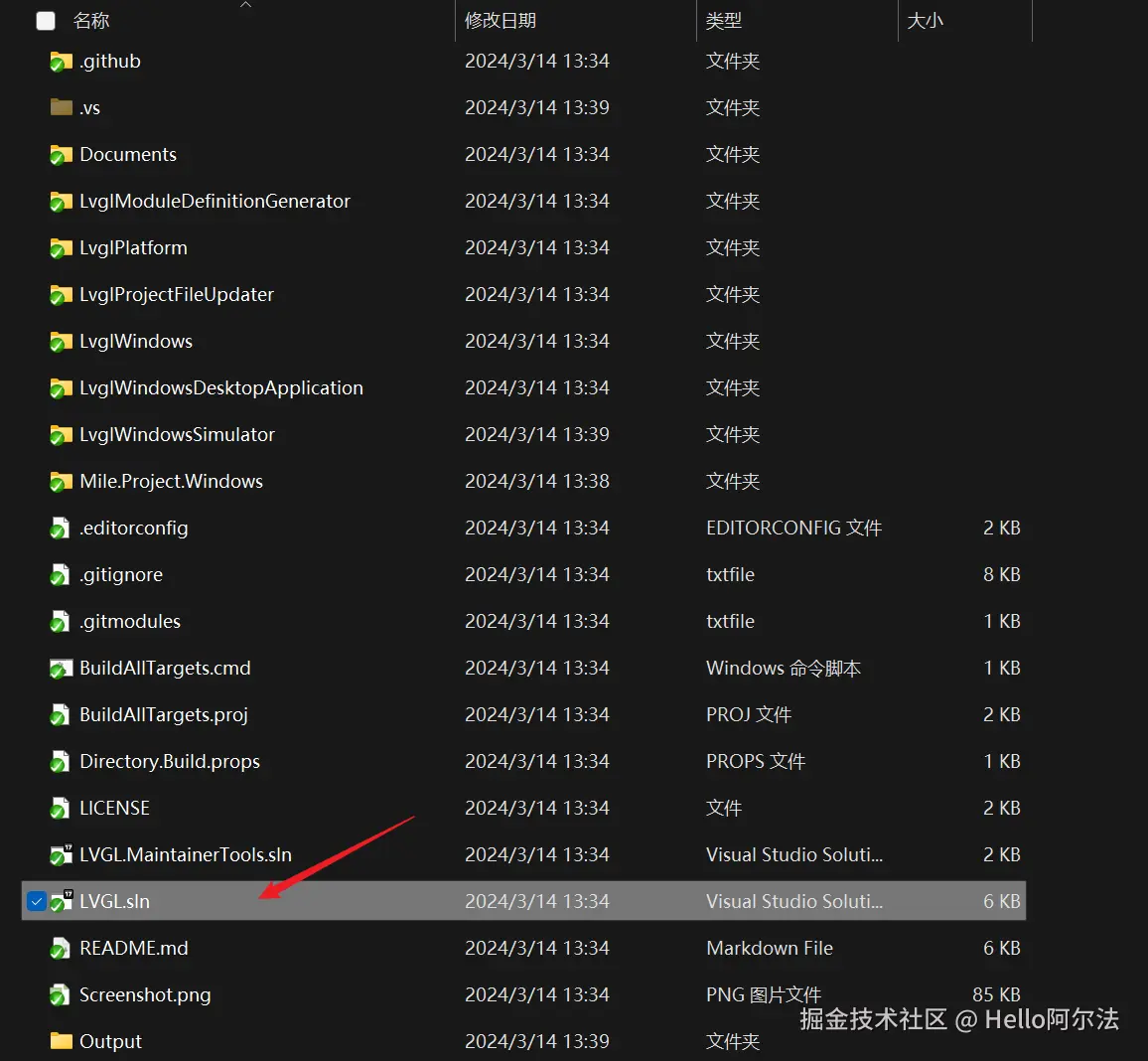Select the Screenshot.png file name
The height and width of the screenshot is (1061, 1148).
[145, 995]
